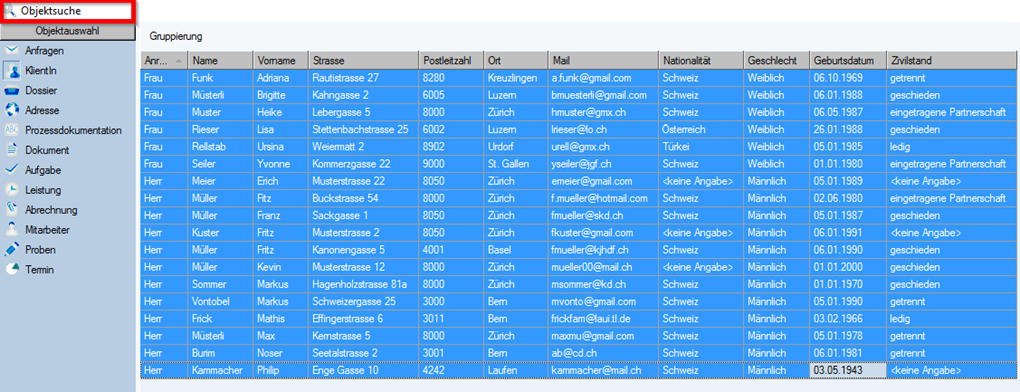Sort the table by Name column header
This screenshot has height=392, width=1020.
pos(220,60)
